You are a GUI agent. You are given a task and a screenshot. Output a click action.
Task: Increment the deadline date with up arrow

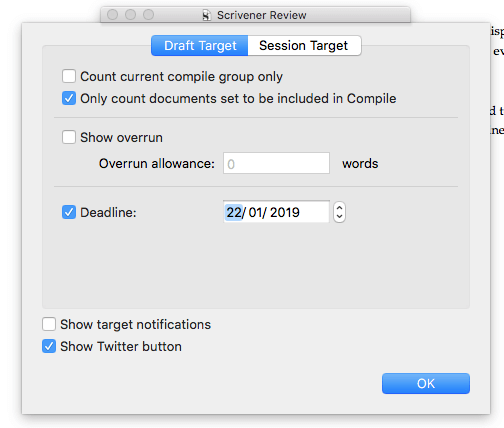pos(339,208)
